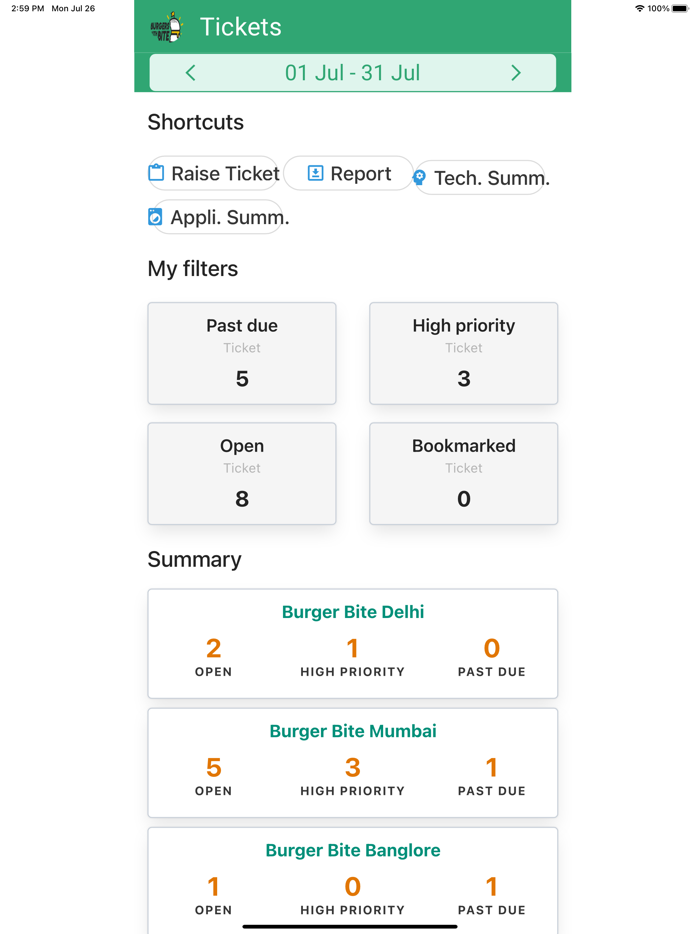The height and width of the screenshot is (934, 700).
Task: Select the Open tickets filter card
Action: pos(242,473)
